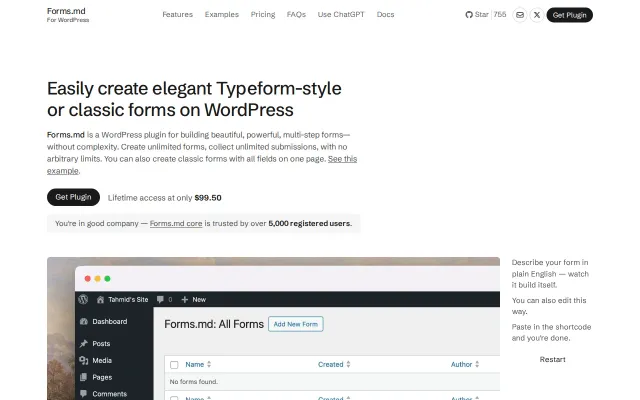Click the Pages icon in sidebar
Viewport: 640px width, 400px height.
pyautogui.click(x=84, y=377)
